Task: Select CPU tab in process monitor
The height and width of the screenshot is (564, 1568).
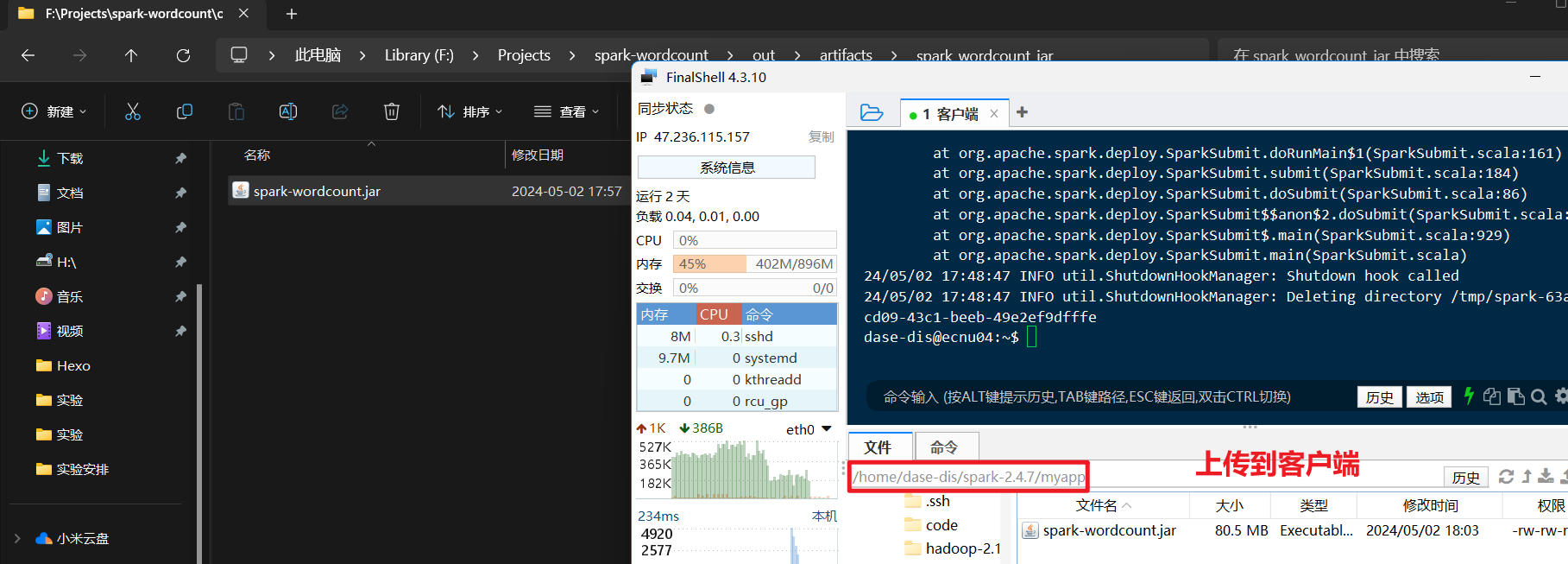Action: [718, 314]
